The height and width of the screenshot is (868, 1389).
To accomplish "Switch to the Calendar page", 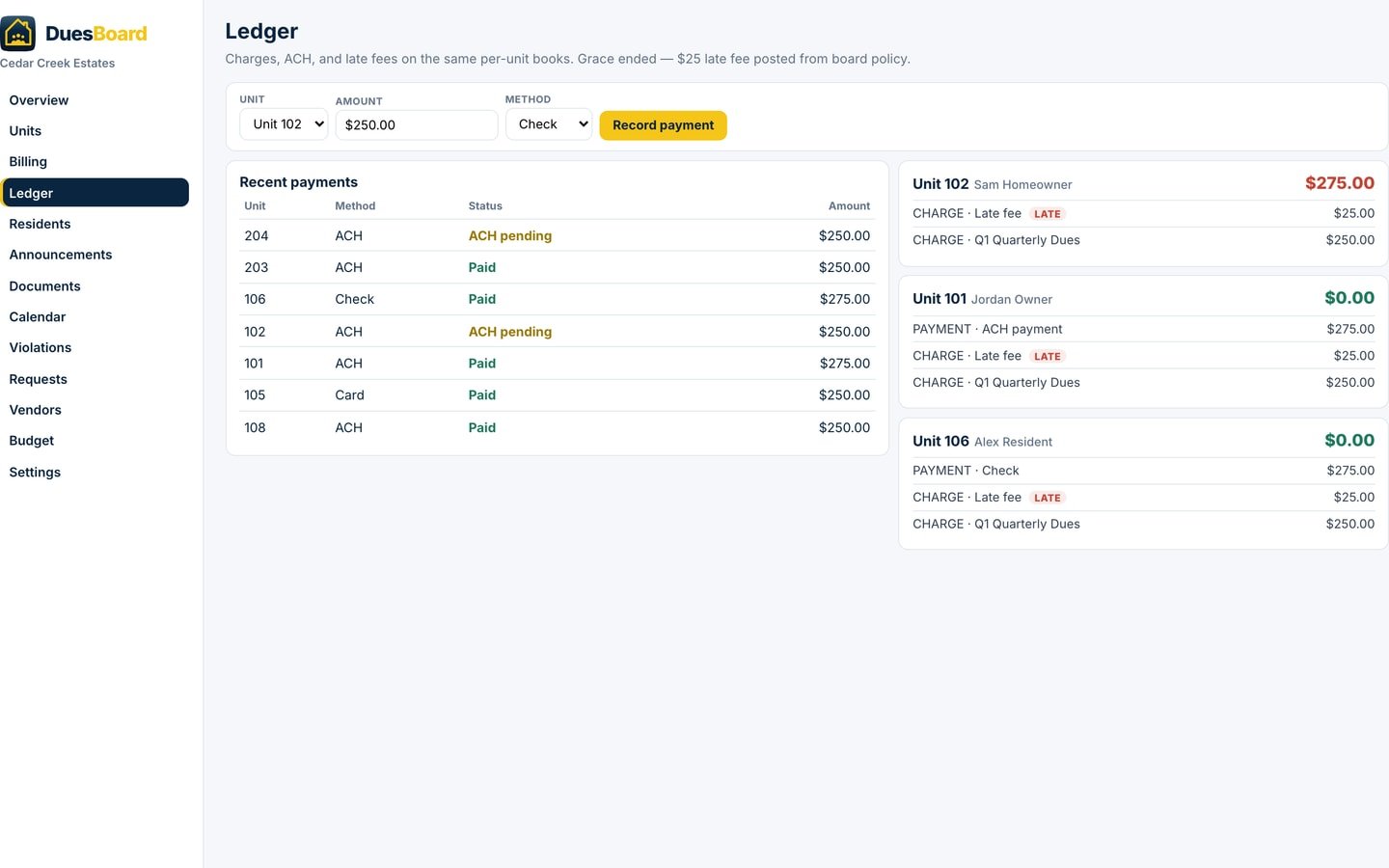I will tap(95, 317).
